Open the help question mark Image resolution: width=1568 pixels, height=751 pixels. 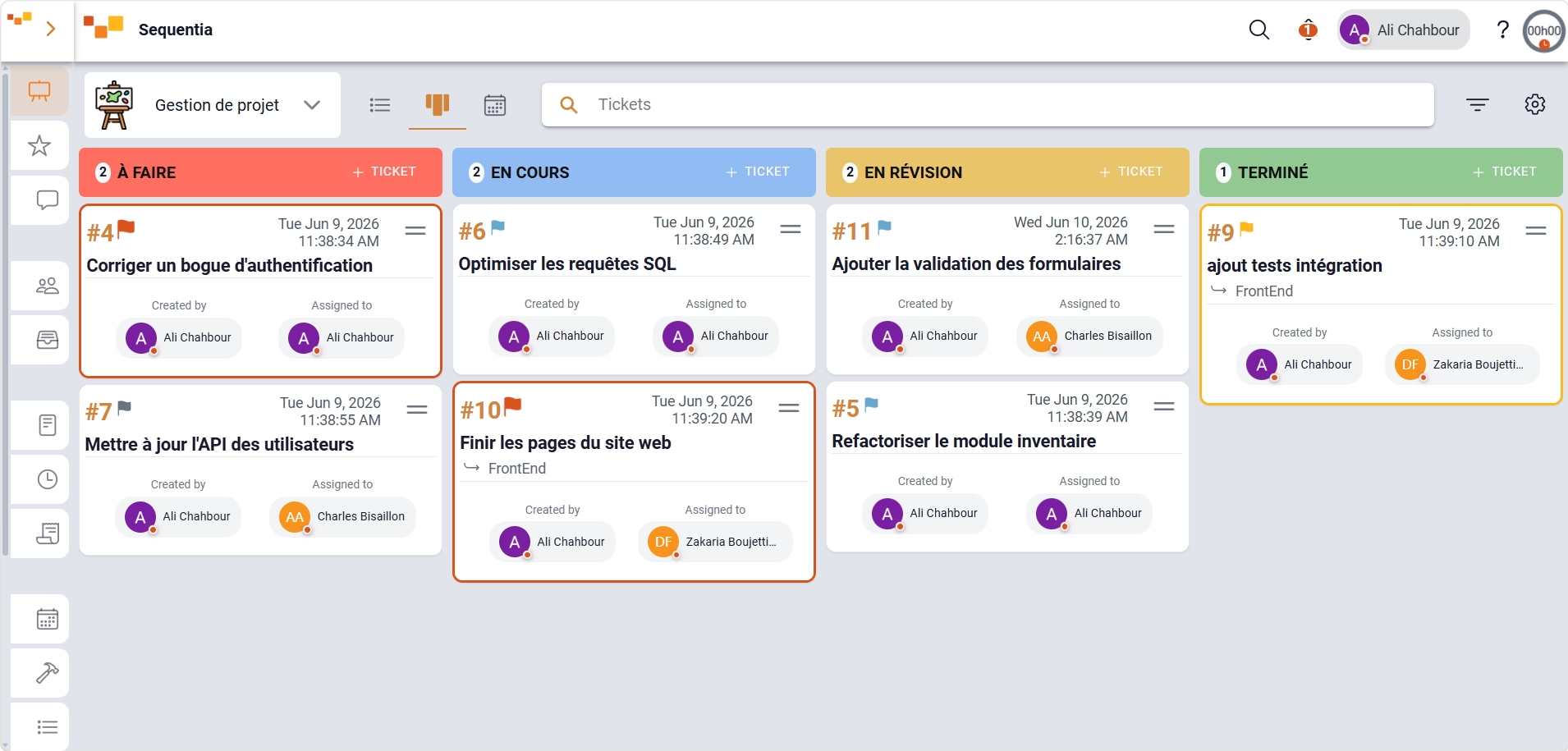pyautogui.click(x=1502, y=30)
